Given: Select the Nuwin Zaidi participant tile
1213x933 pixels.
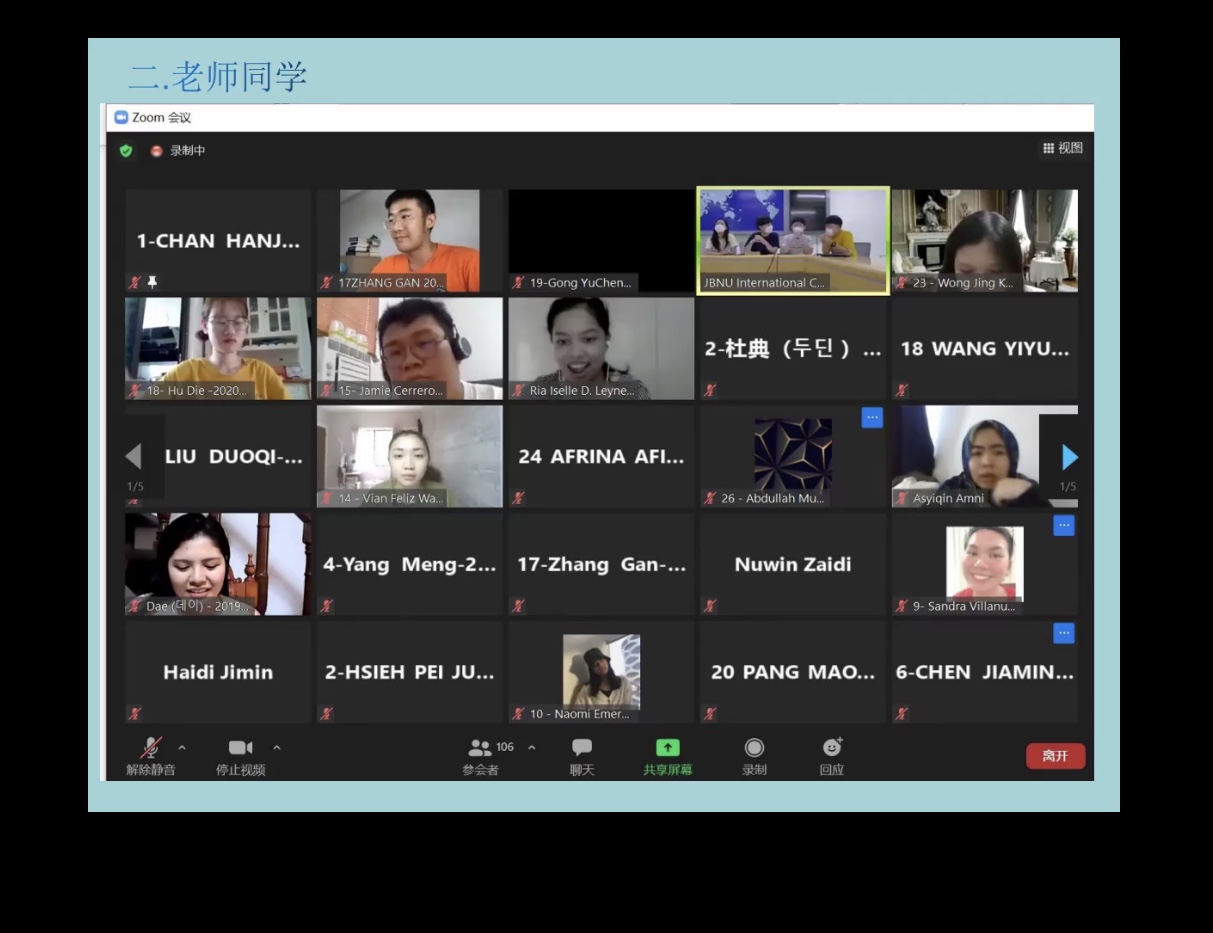Looking at the screenshot, I should [x=793, y=565].
